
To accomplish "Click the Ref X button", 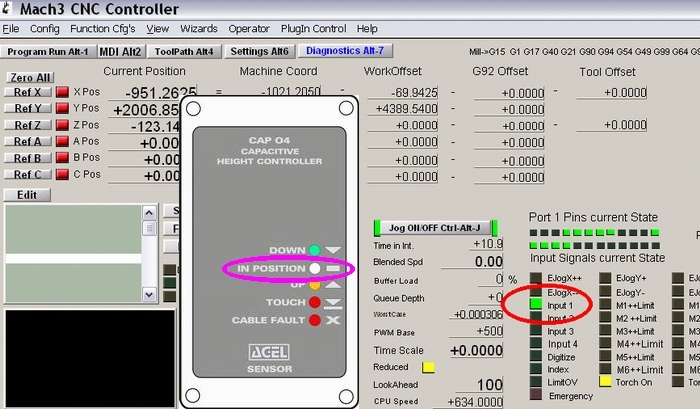I will [x=28, y=92].
